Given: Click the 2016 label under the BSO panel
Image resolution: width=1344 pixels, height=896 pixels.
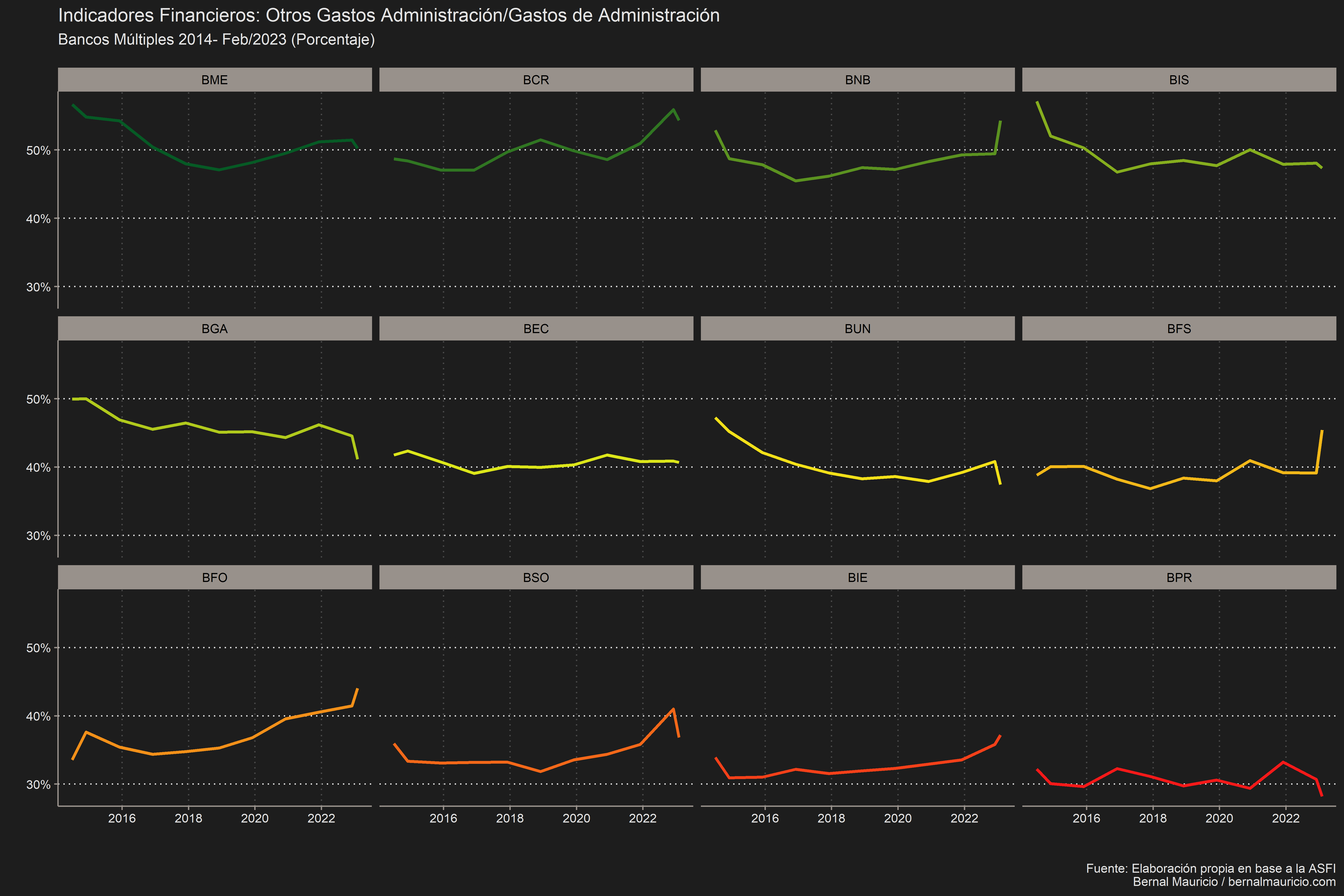Looking at the screenshot, I should pyautogui.click(x=444, y=818).
